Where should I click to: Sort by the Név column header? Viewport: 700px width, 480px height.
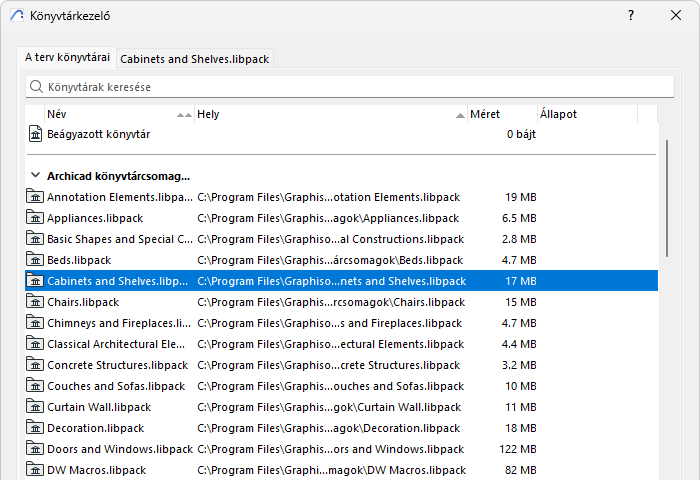(x=119, y=114)
